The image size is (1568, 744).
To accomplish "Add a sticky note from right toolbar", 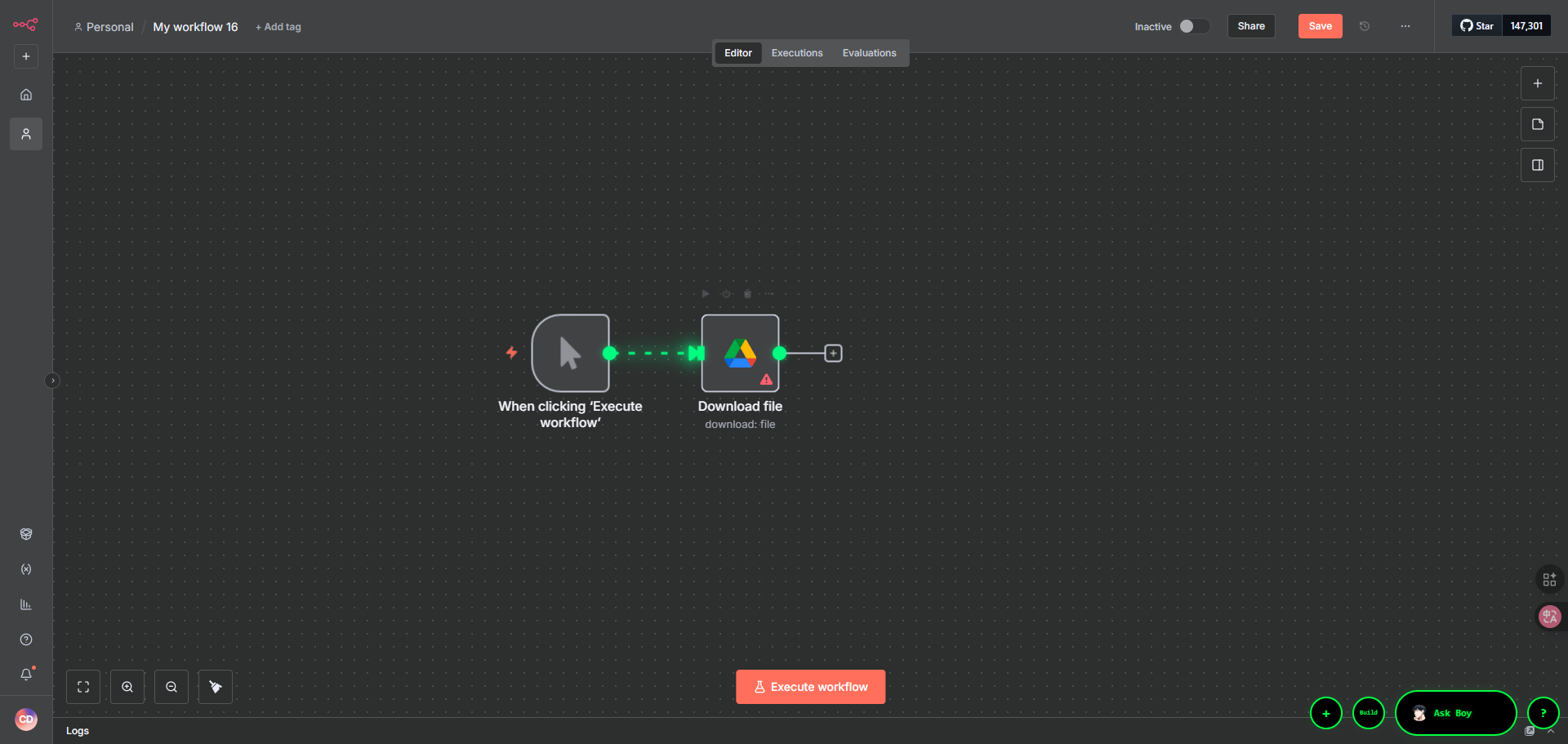I will click(1537, 124).
